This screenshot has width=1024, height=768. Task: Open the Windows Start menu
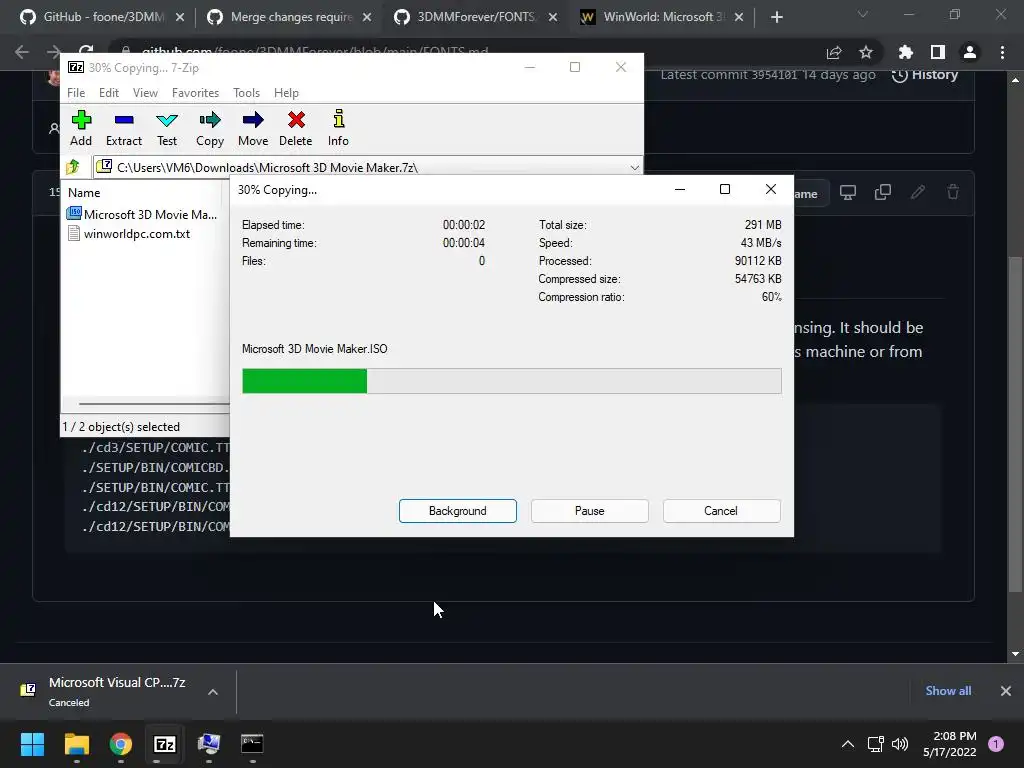[32, 744]
